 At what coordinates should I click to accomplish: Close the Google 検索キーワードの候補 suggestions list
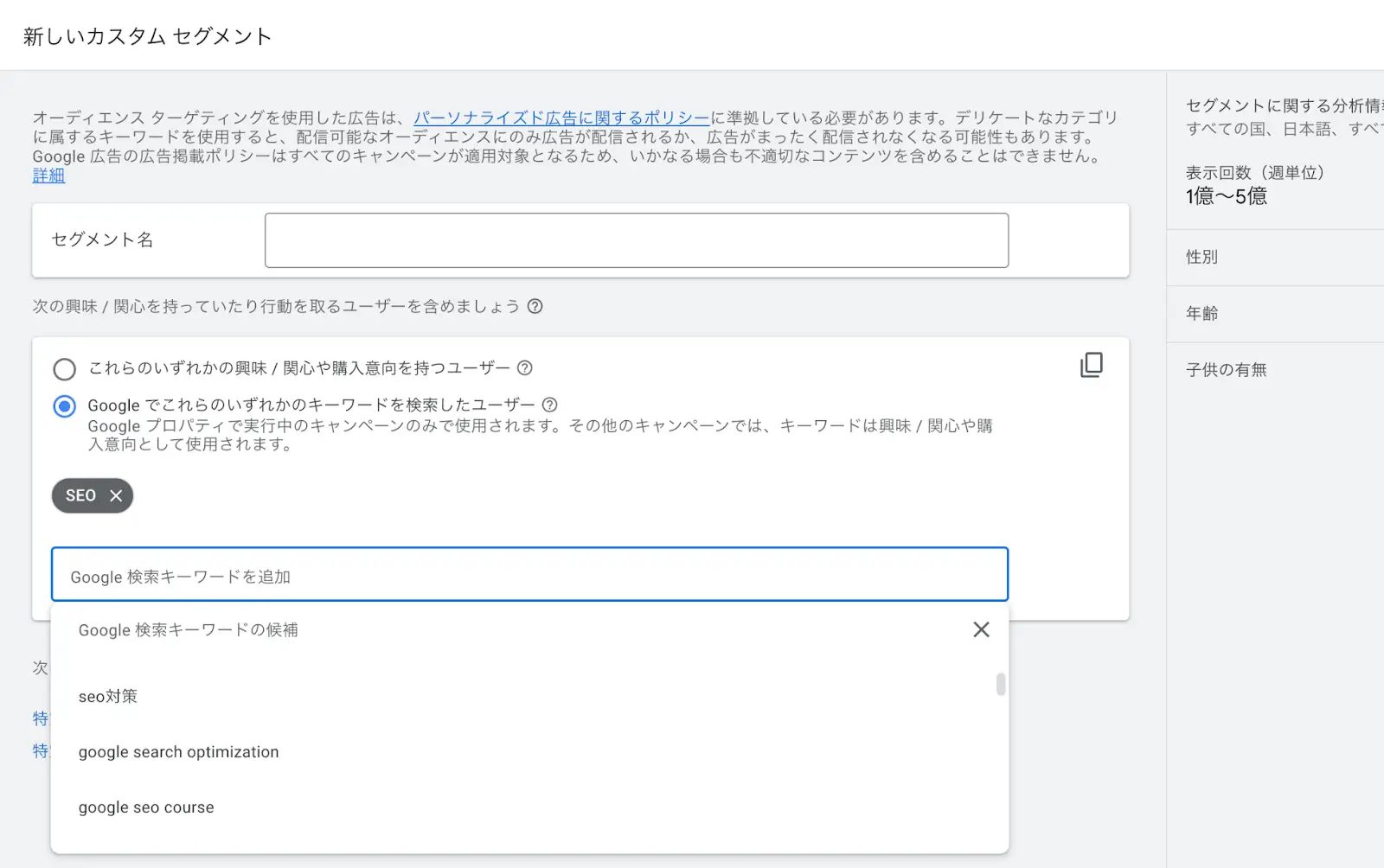pyautogui.click(x=981, y=629)
